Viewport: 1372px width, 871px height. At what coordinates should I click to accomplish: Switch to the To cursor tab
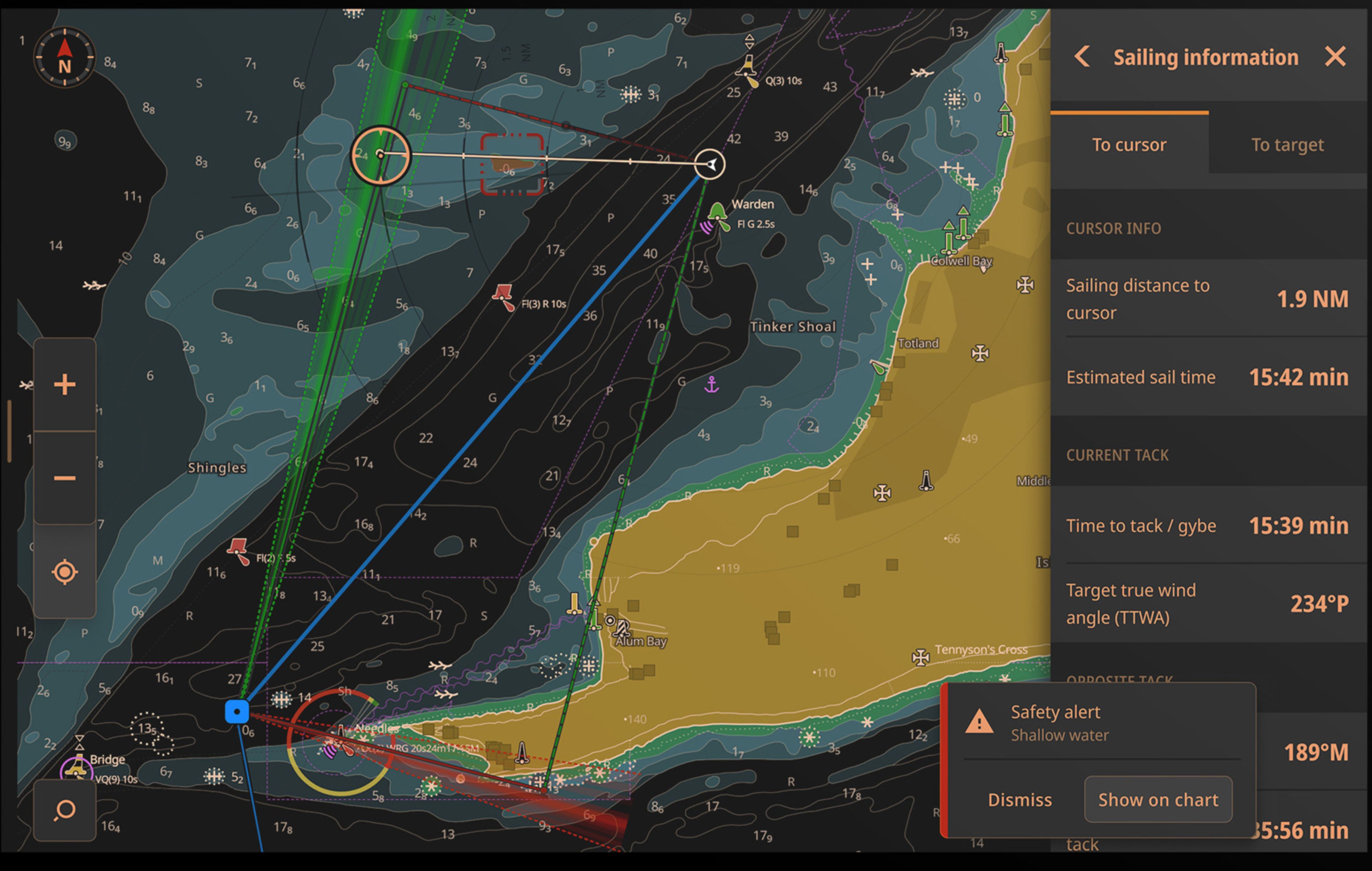[1129, 145]
